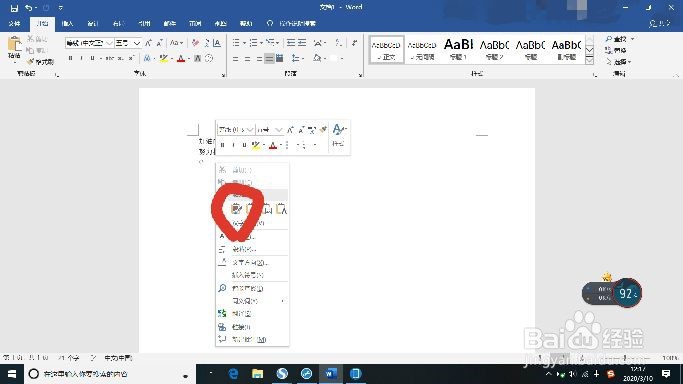Click the Find magnifier in the editing group
Image resolution: width=683 pixels, height=384 pixels.
pos(609,39)
